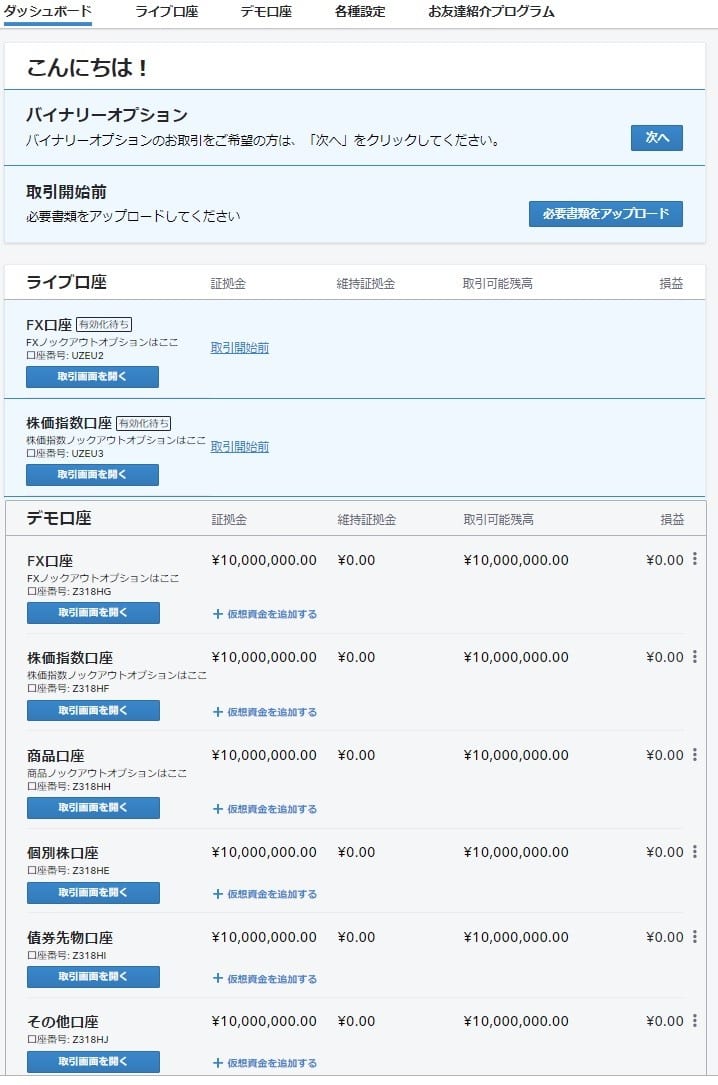The height and width of the screenshot is (1085, 718).
Task: Switch to the ライブ口座 tab
Action: coord(166,12)
